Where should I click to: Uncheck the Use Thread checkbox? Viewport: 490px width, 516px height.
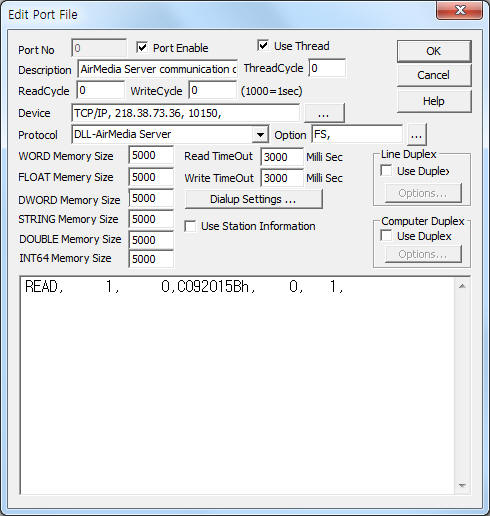point(263,45)
